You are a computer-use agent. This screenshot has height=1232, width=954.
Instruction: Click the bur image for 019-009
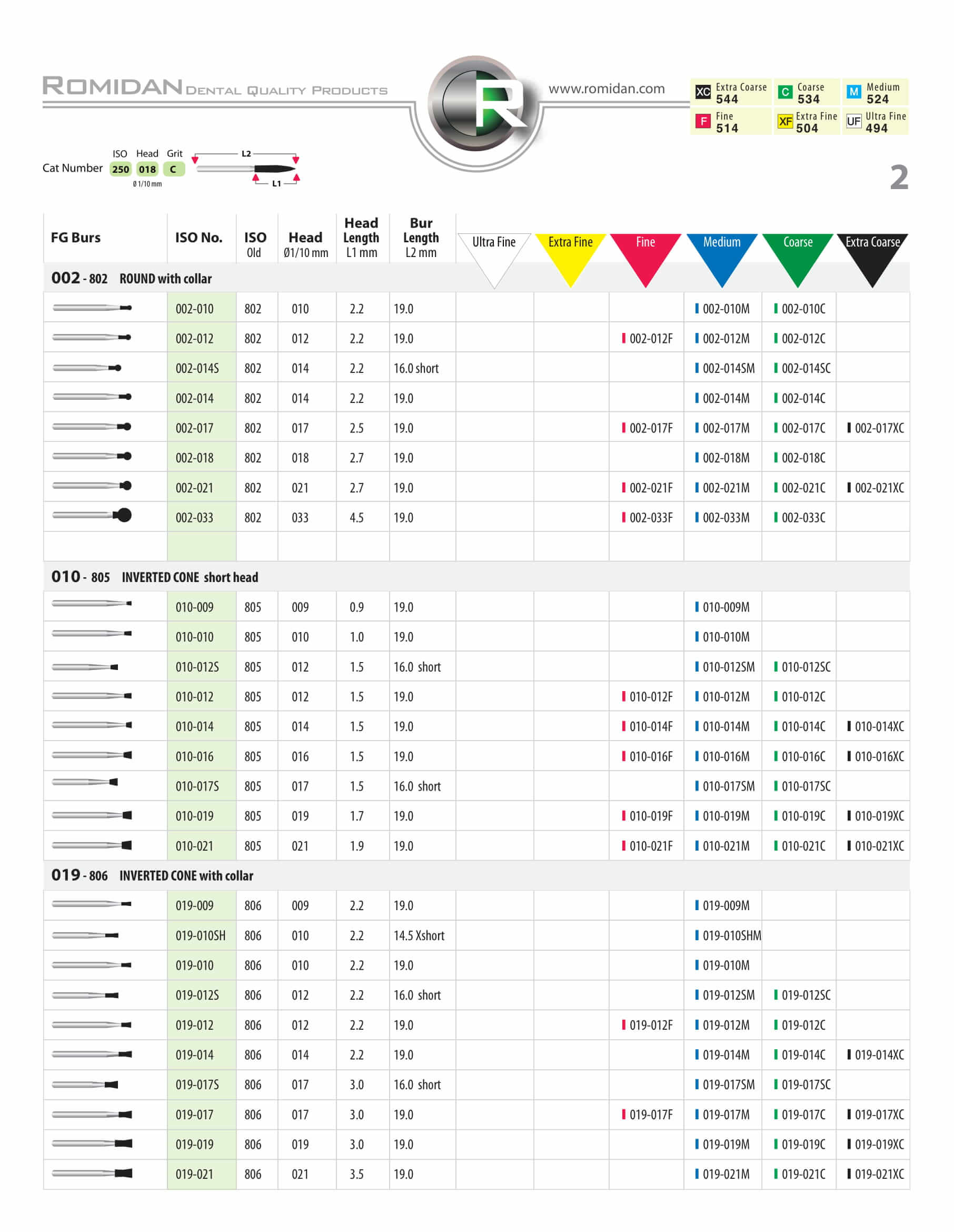[92, 904]
